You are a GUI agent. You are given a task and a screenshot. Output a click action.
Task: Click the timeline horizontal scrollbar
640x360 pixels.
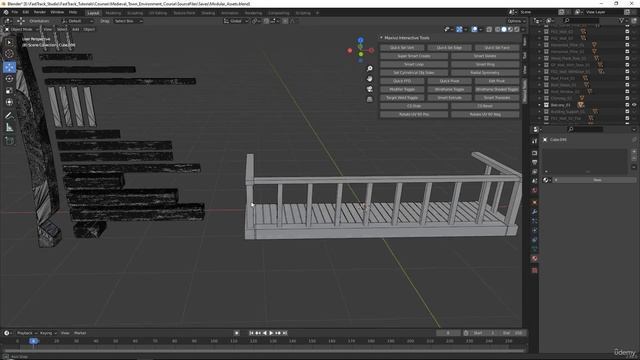point(263,350)
